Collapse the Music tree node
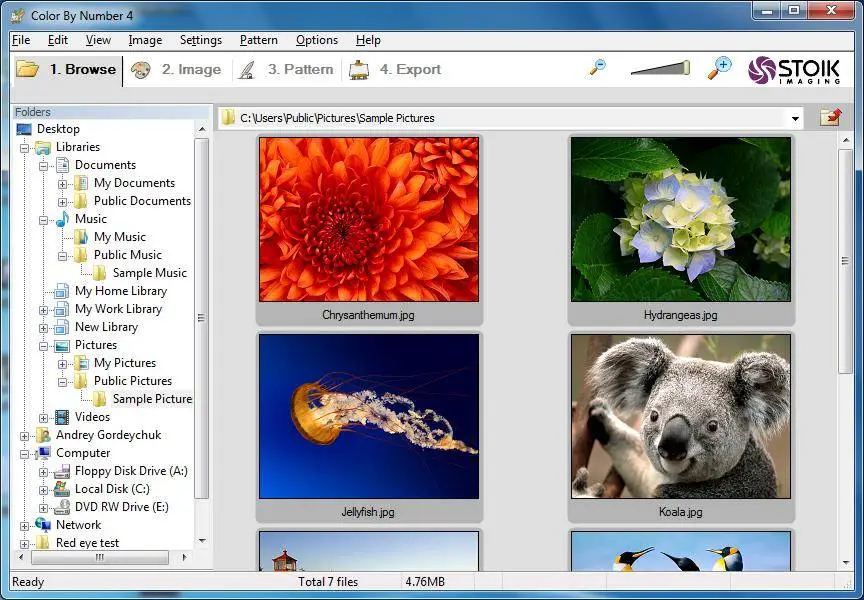864x600 pixels. coord(44,220)
